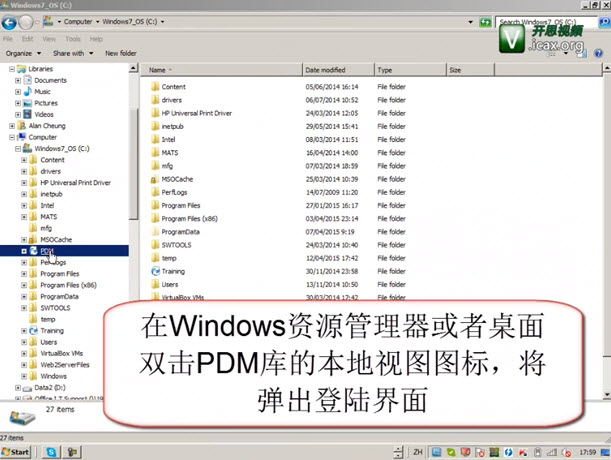
Task: Open the Content folder icon in file list
Action: [155, 87]
